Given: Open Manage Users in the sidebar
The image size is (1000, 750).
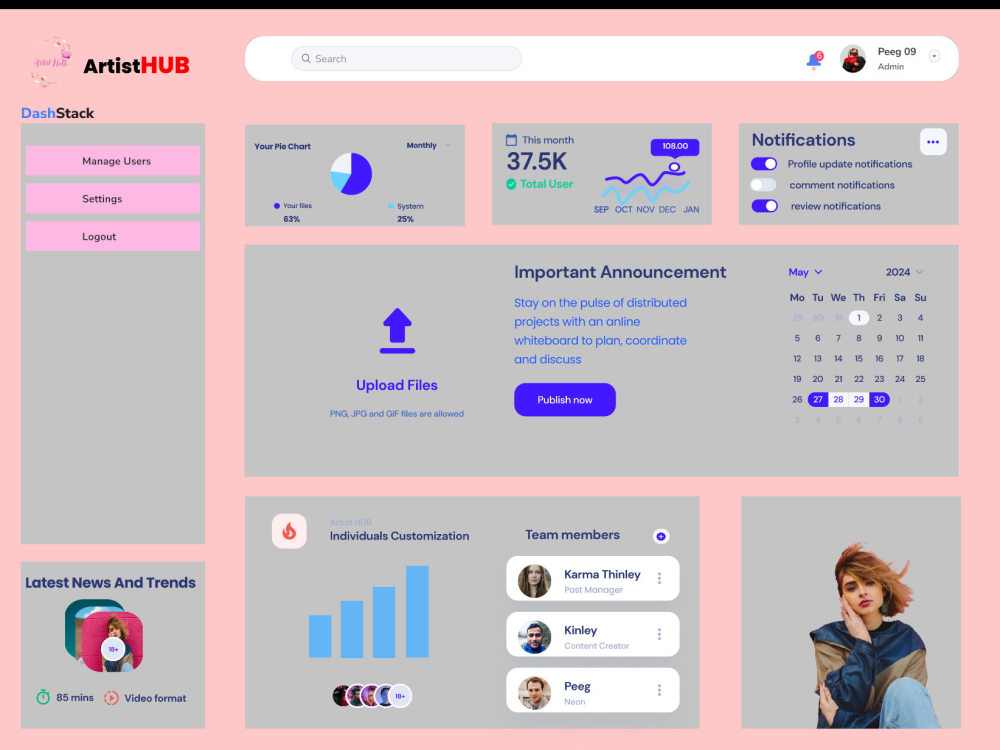Looking at the screenshot, I should [x=113, y=161].
